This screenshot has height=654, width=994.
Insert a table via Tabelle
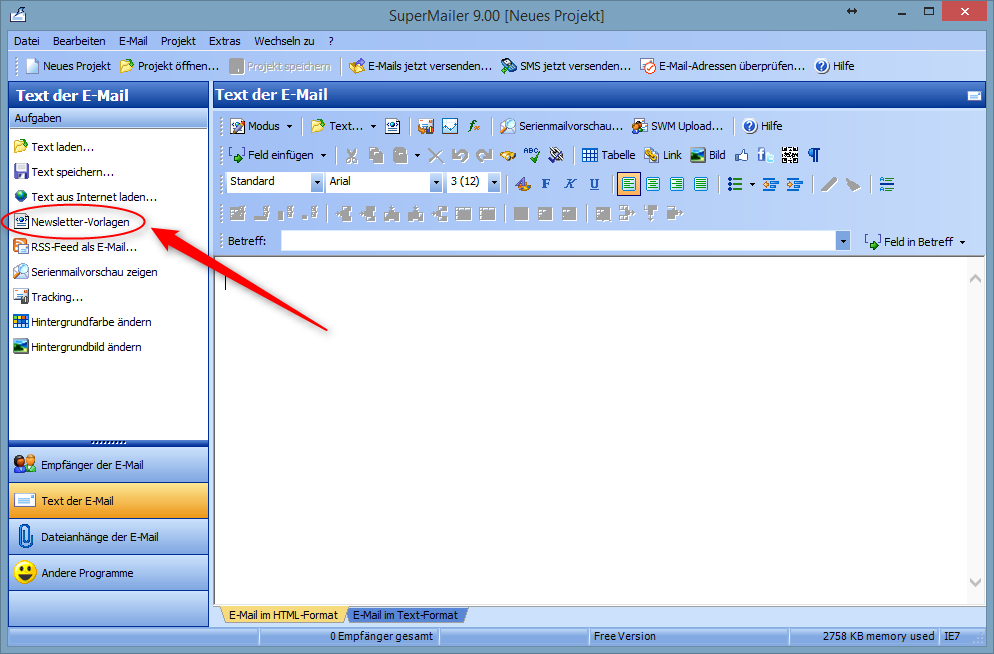coord(608,155)
